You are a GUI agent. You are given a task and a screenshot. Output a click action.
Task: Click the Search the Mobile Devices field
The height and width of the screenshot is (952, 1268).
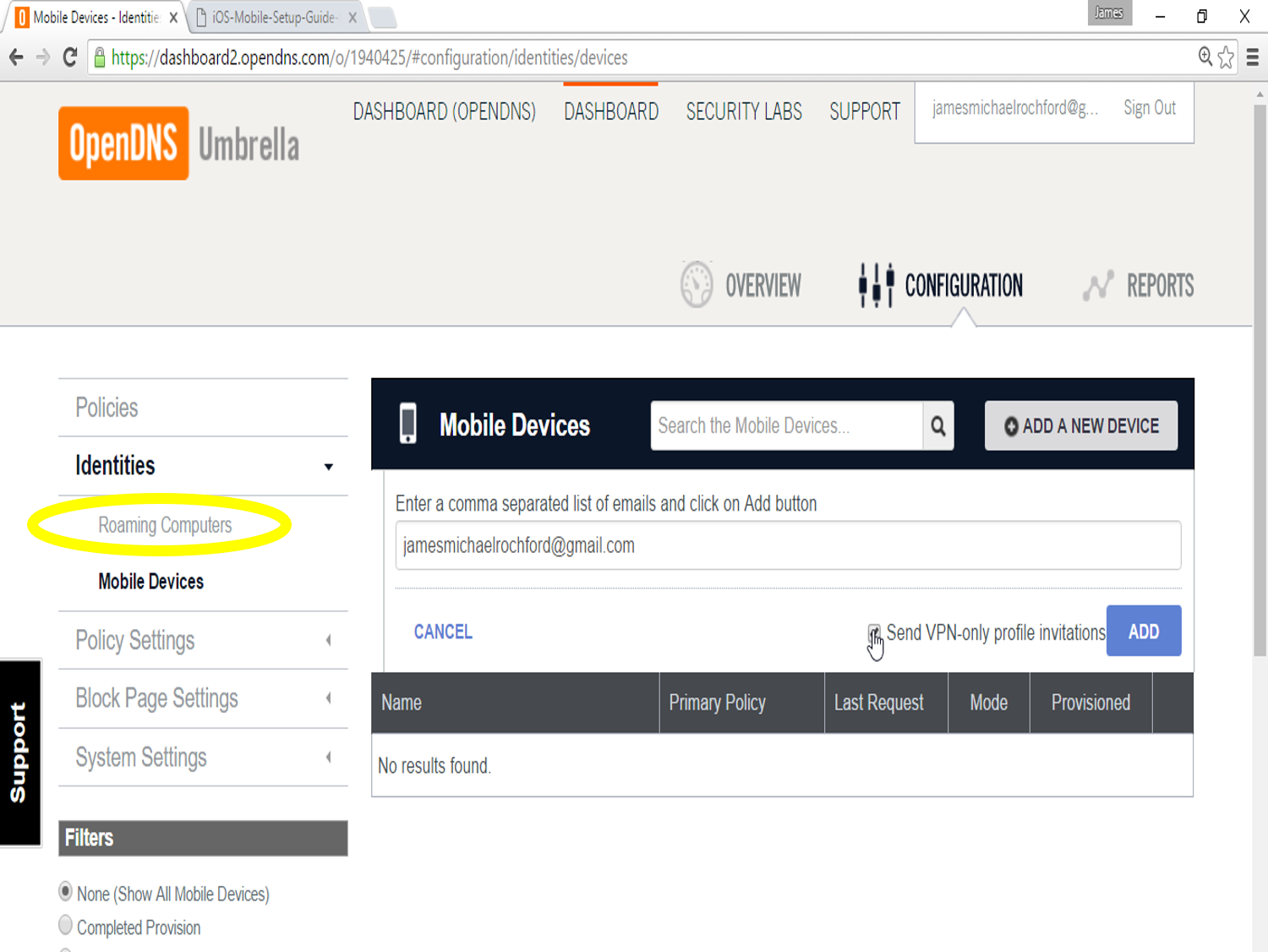786,425
